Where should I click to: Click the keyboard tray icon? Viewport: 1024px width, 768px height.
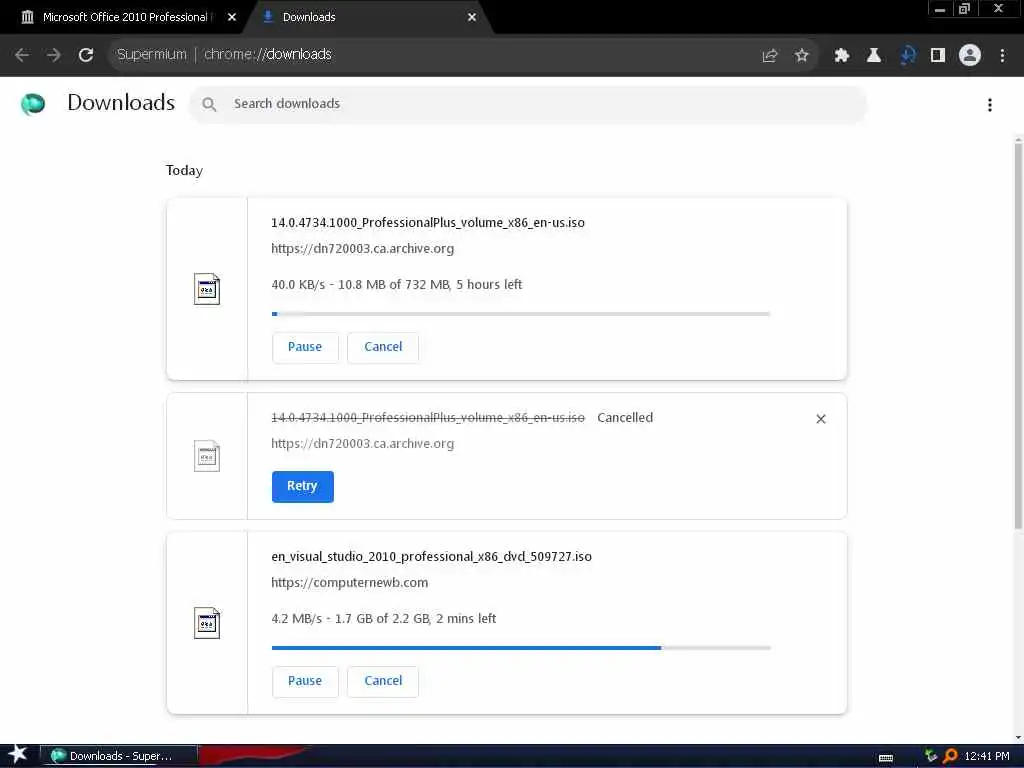tap(886, 758)
